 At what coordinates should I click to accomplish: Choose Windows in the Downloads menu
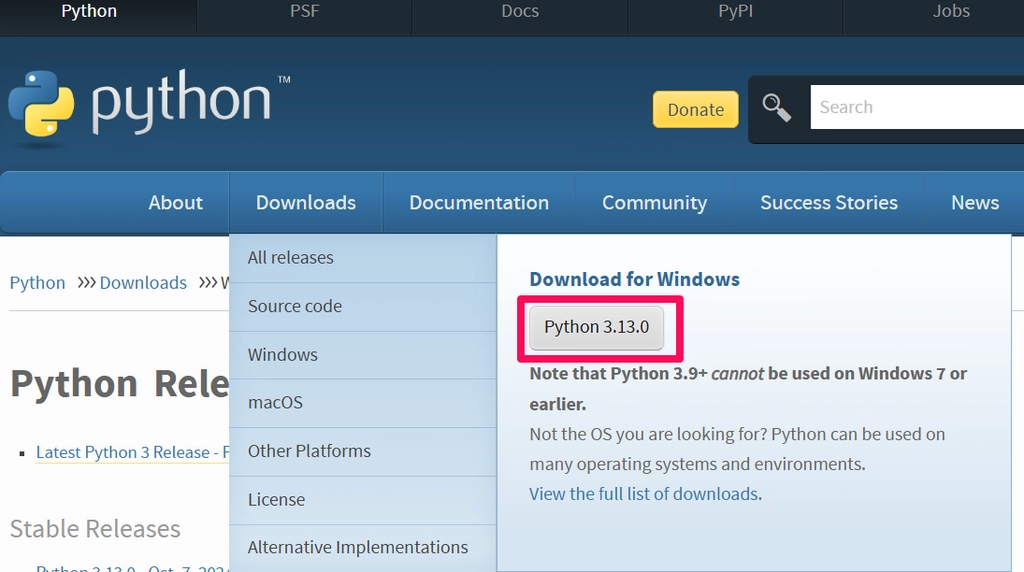(x=362, y=355)
